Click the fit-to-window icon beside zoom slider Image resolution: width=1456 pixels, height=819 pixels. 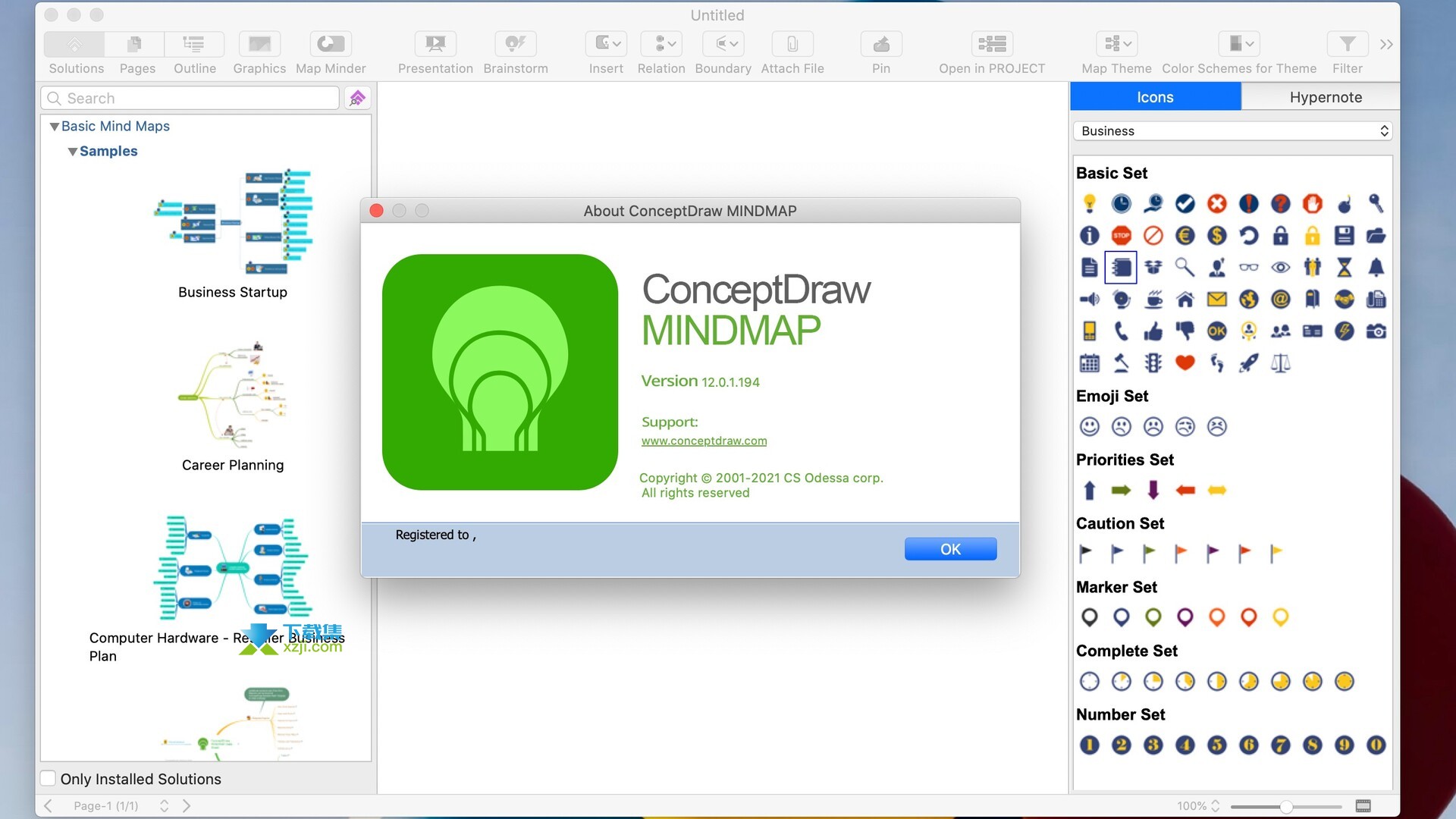tap(1363, 805)
